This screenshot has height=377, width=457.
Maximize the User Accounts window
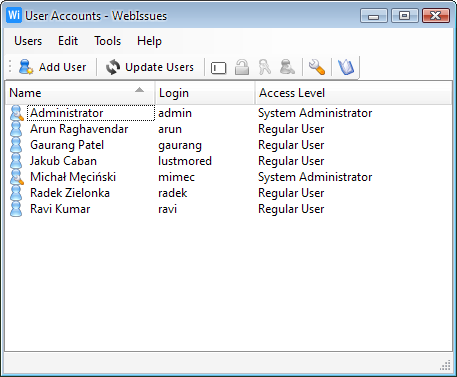(x=404, y=16)
